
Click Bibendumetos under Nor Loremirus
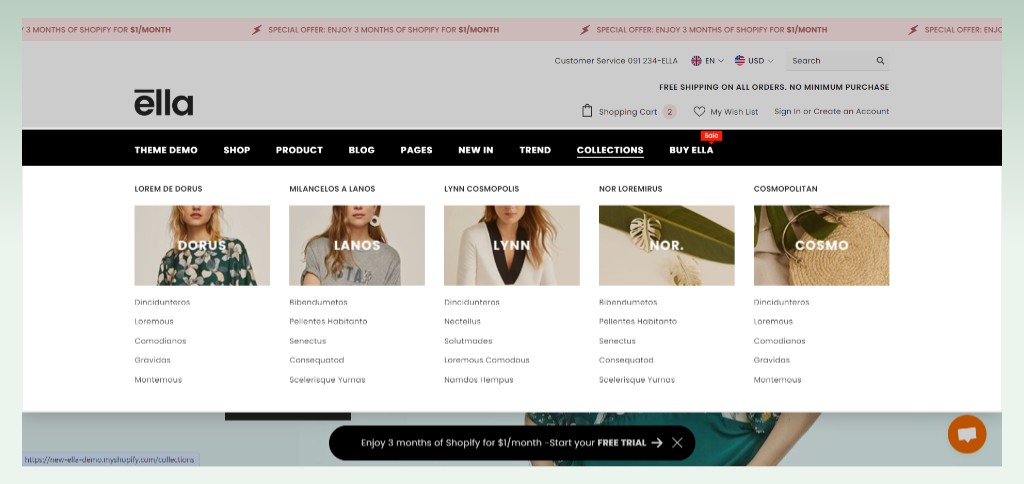point(628,302)
